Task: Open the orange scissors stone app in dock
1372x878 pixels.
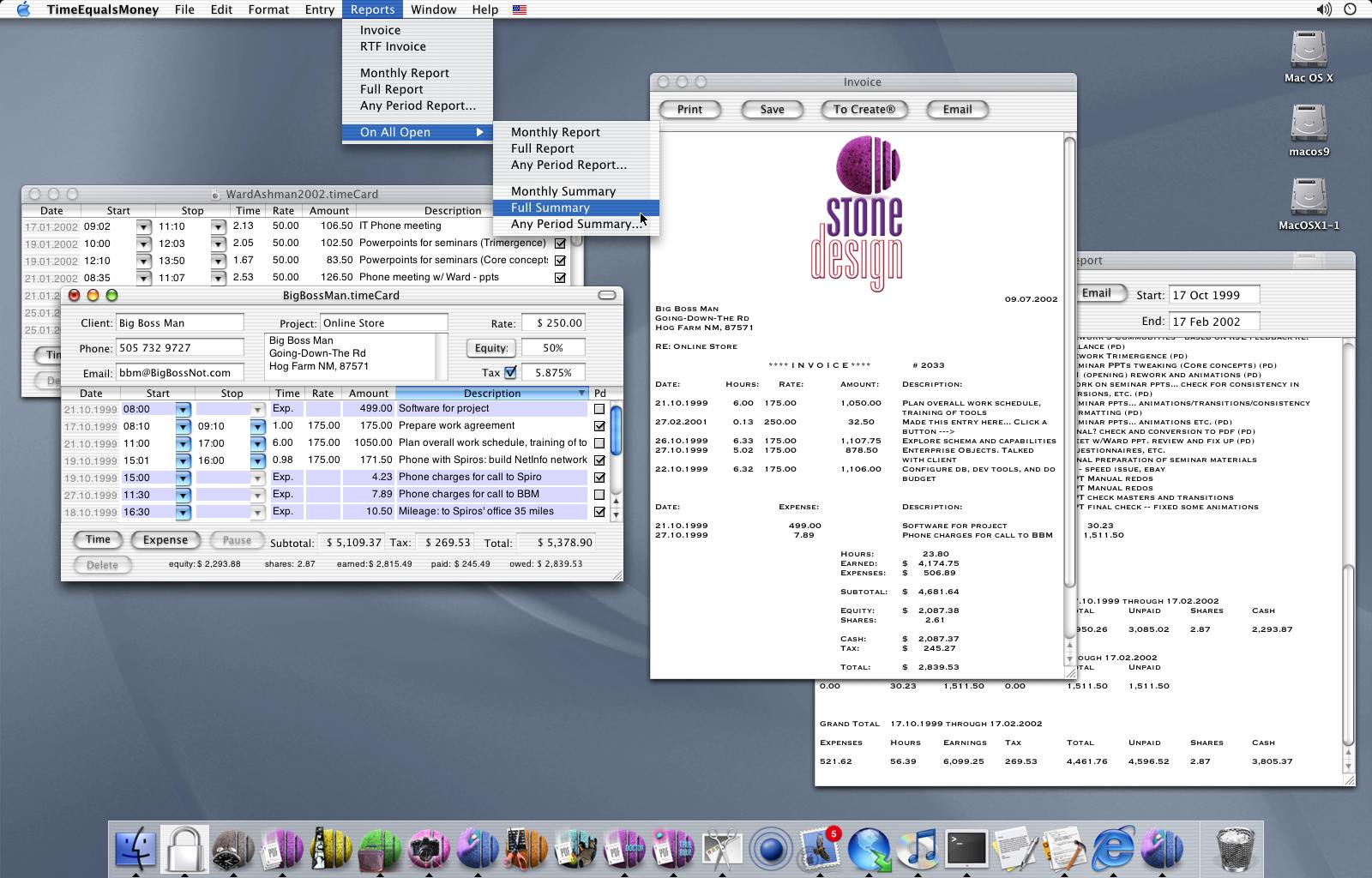Action: pos(527,848)
